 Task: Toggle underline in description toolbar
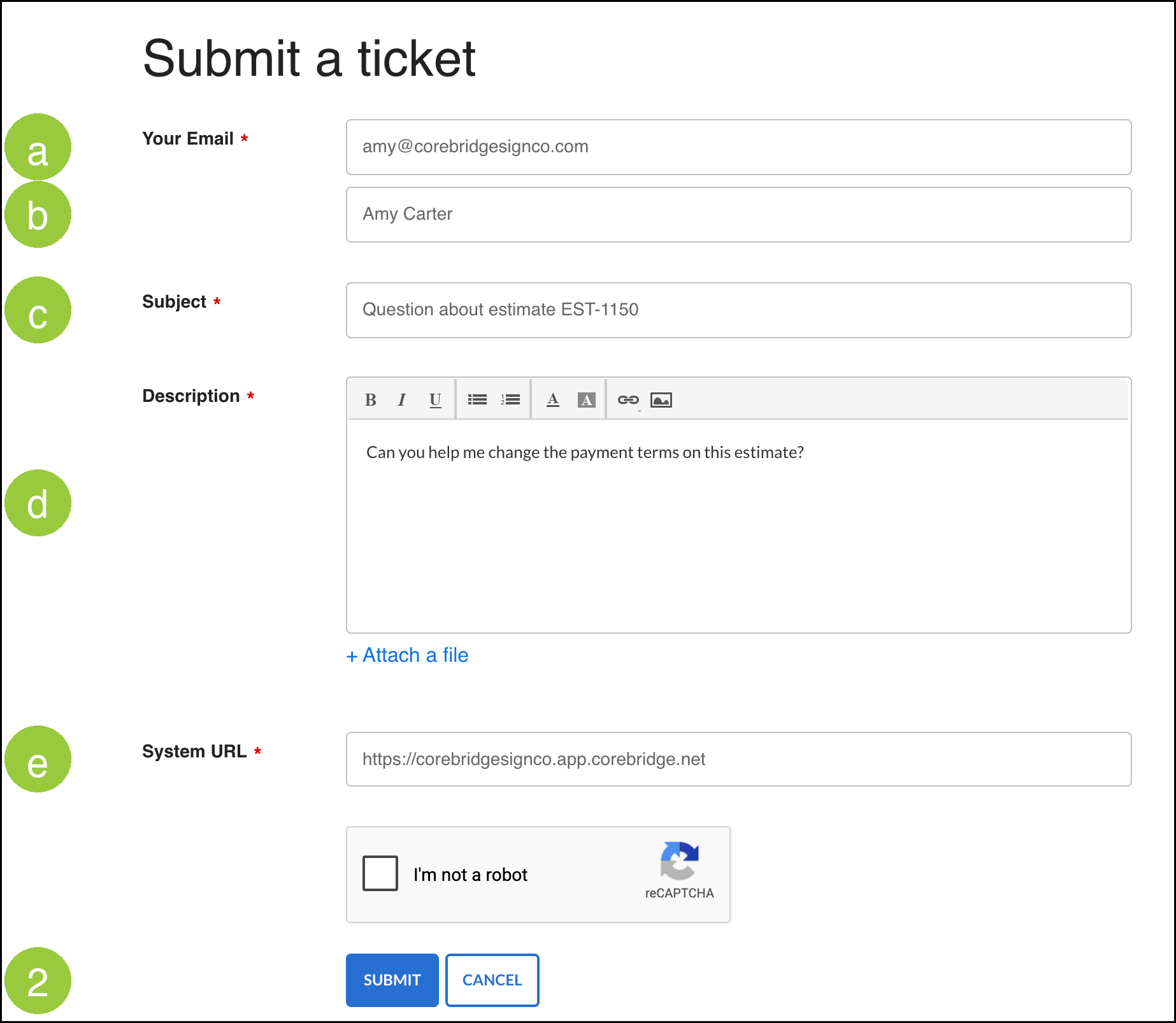tap(435, 400)
